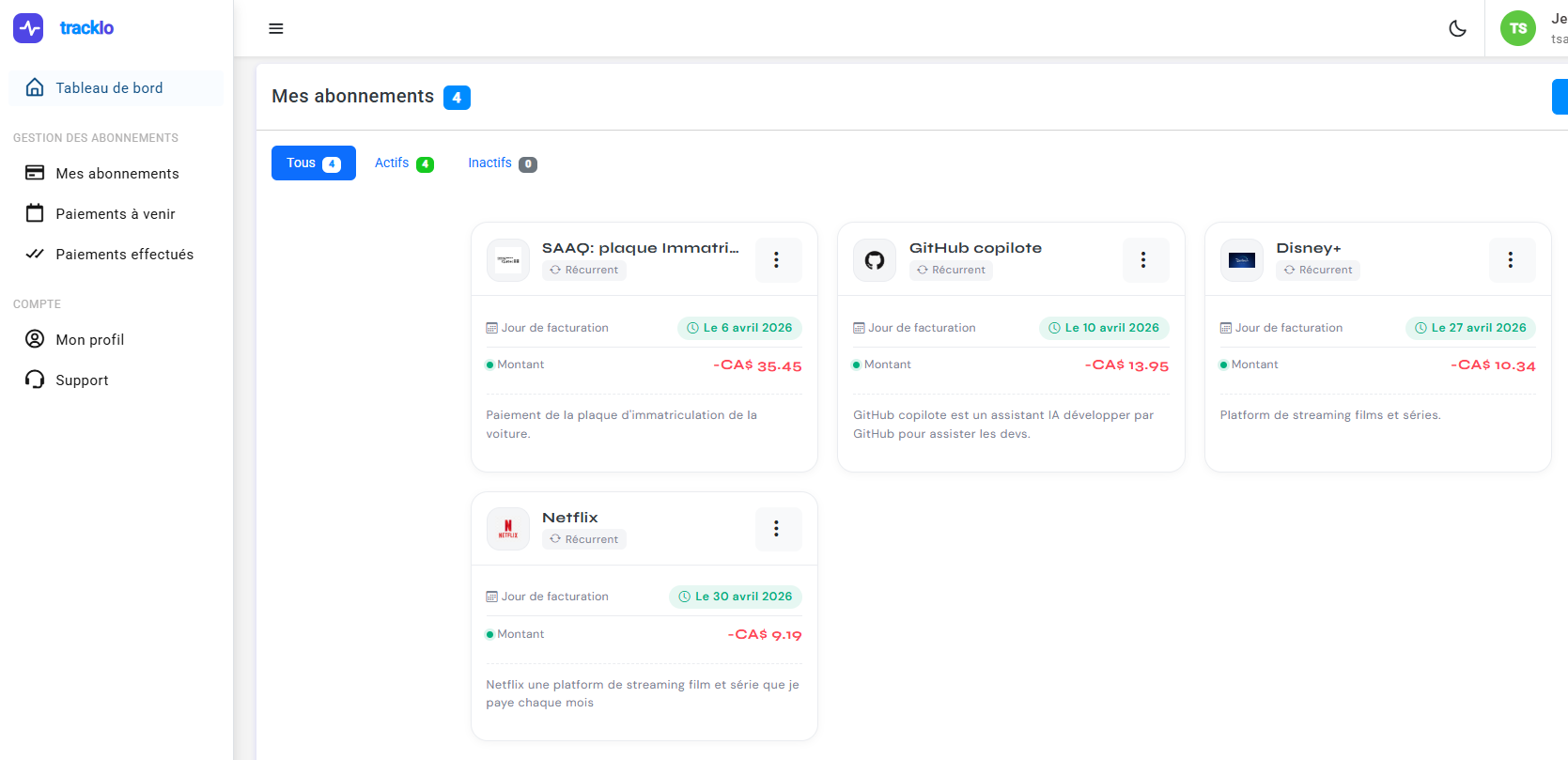1568x760 pixels.
Task: Click amount -CA$ 9.19
Action: click(765, 635)
